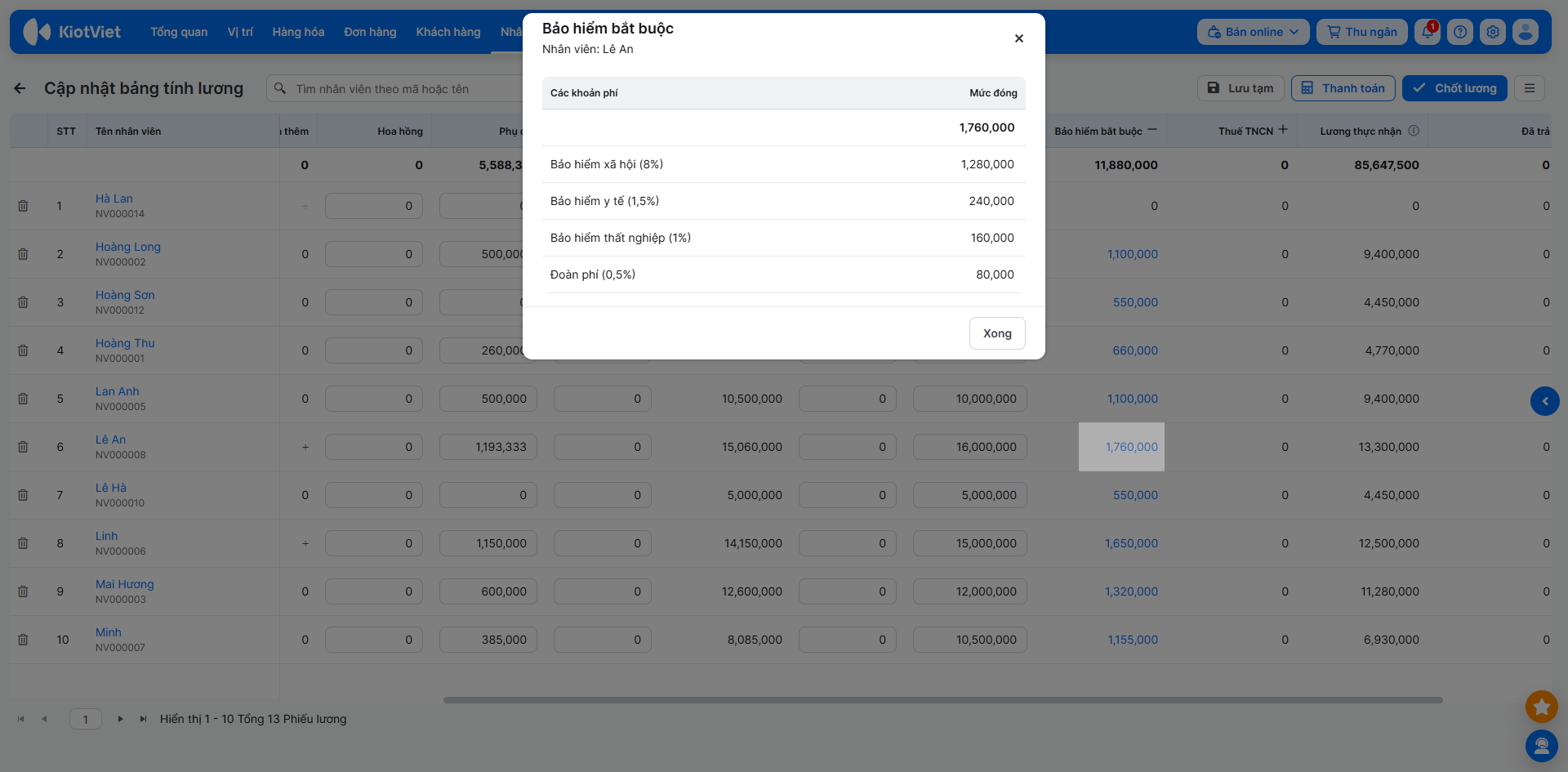Image resolution: width=1568 pixels, height=772 pixels.
Task: Open Hoàng Long employee link
Action: (x=128, y=247)
